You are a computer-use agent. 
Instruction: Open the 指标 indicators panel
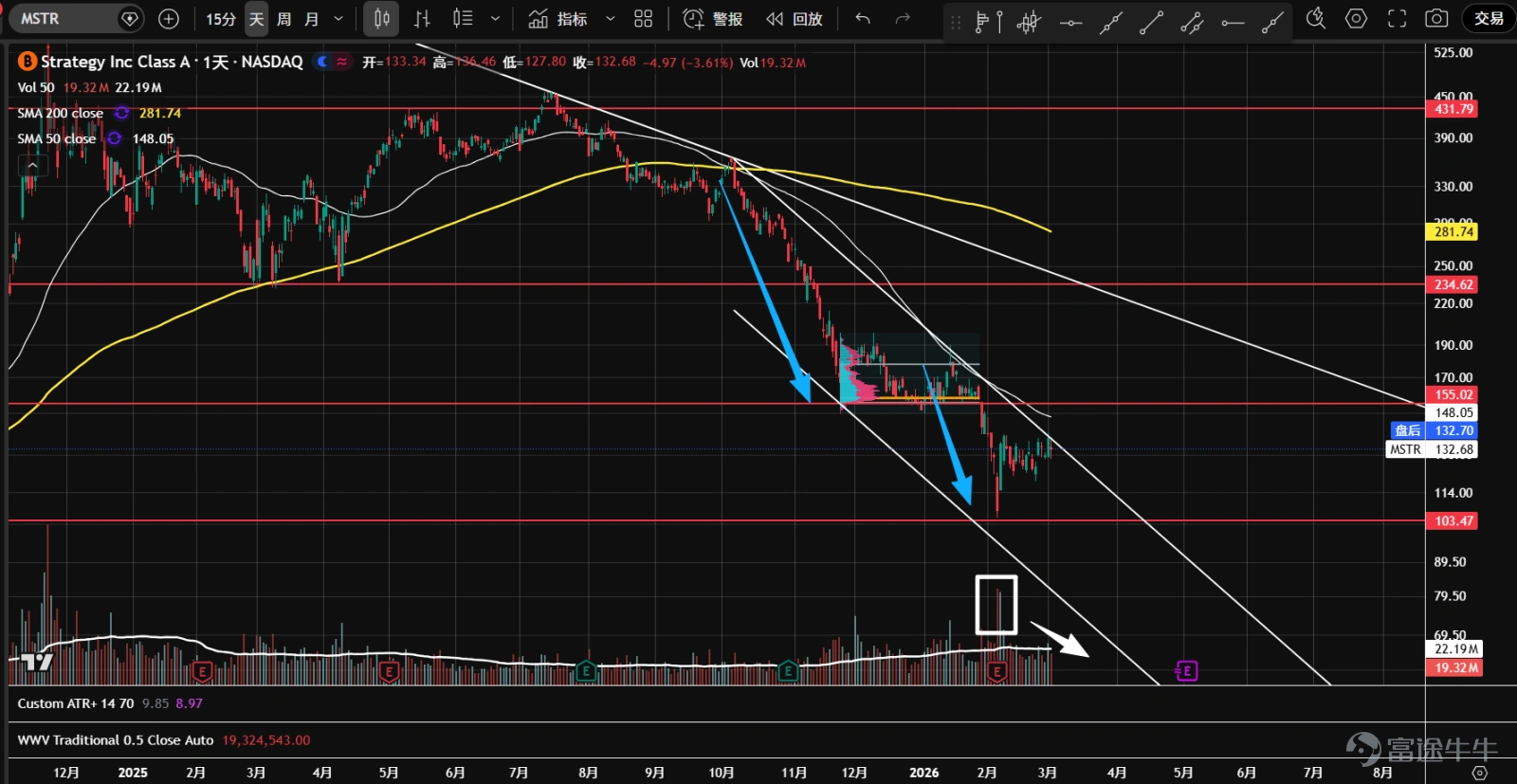point(557,19)
